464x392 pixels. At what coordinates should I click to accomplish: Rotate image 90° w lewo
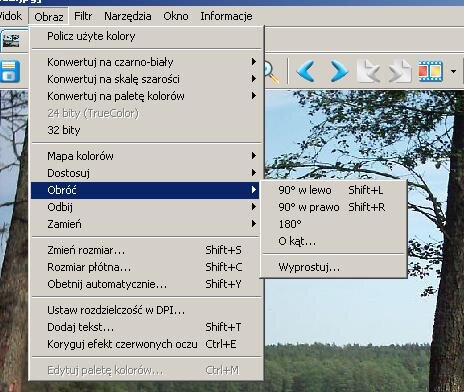point(333,190)
